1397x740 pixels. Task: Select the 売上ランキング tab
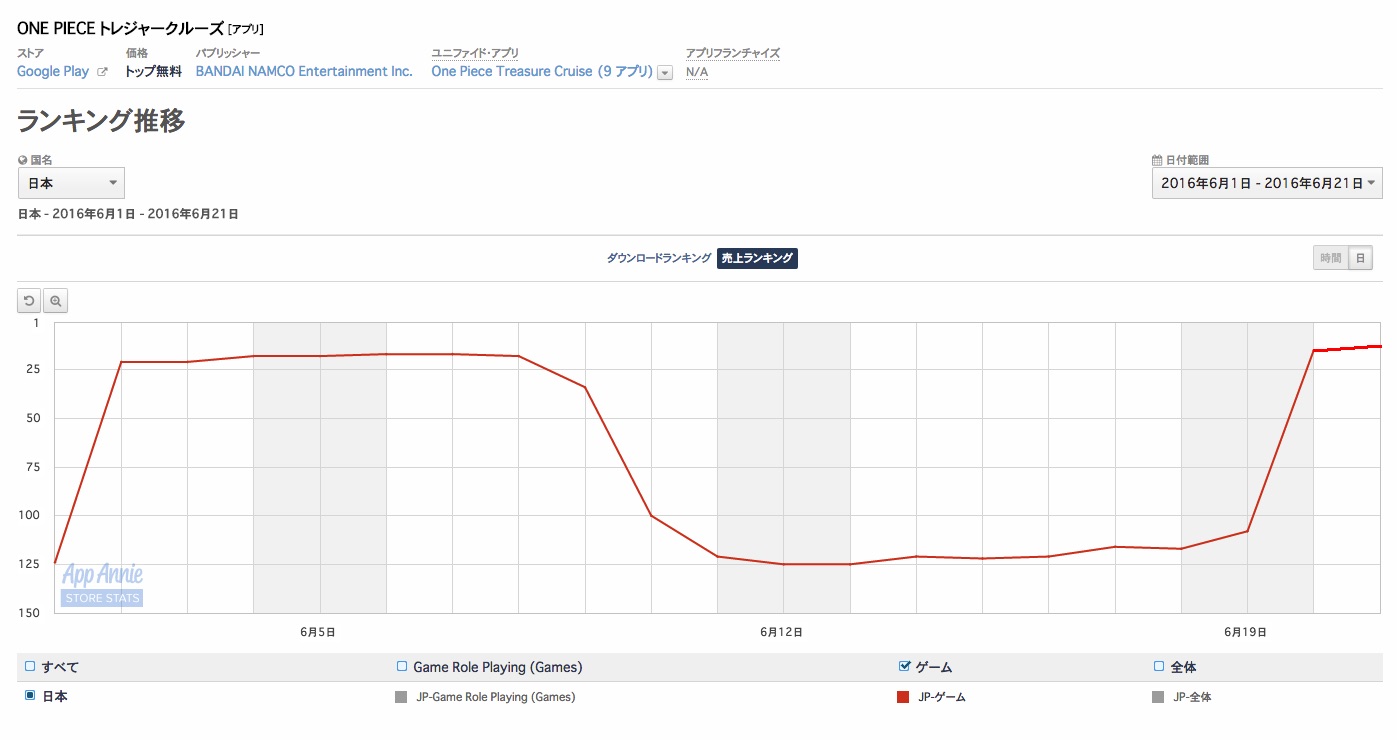[757, 258]
